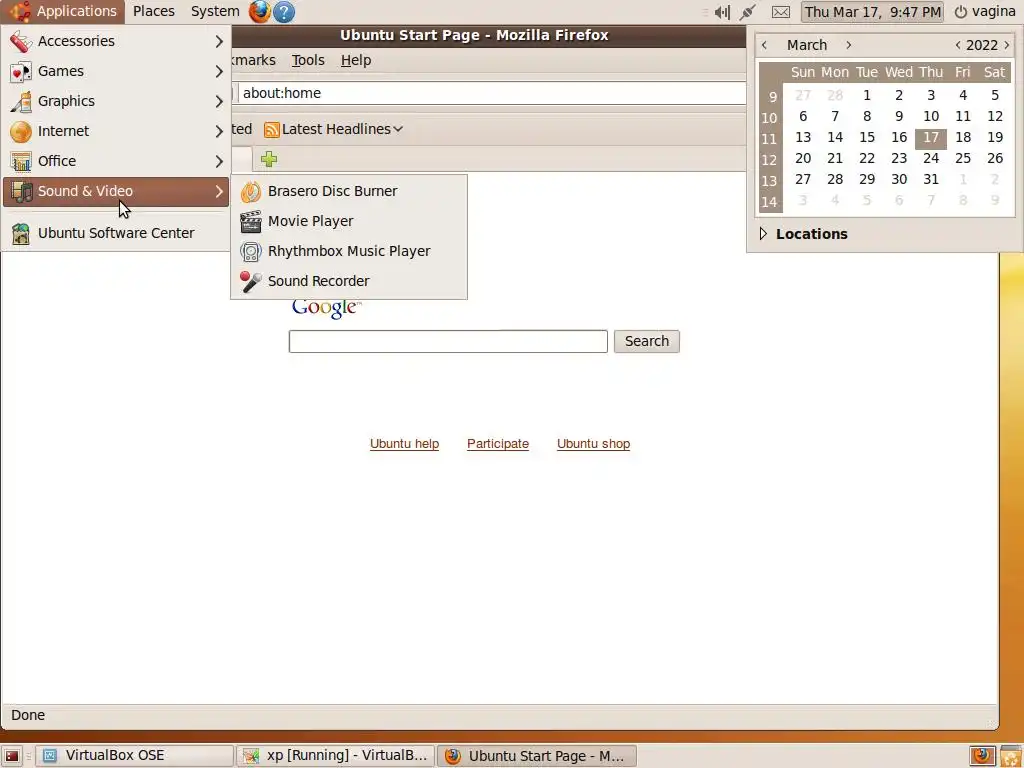This screenshot has height=768, width=1024.
Task: Click the trash icon in bottom panel
Action: pyautogui.click(x=1011, y=756)
